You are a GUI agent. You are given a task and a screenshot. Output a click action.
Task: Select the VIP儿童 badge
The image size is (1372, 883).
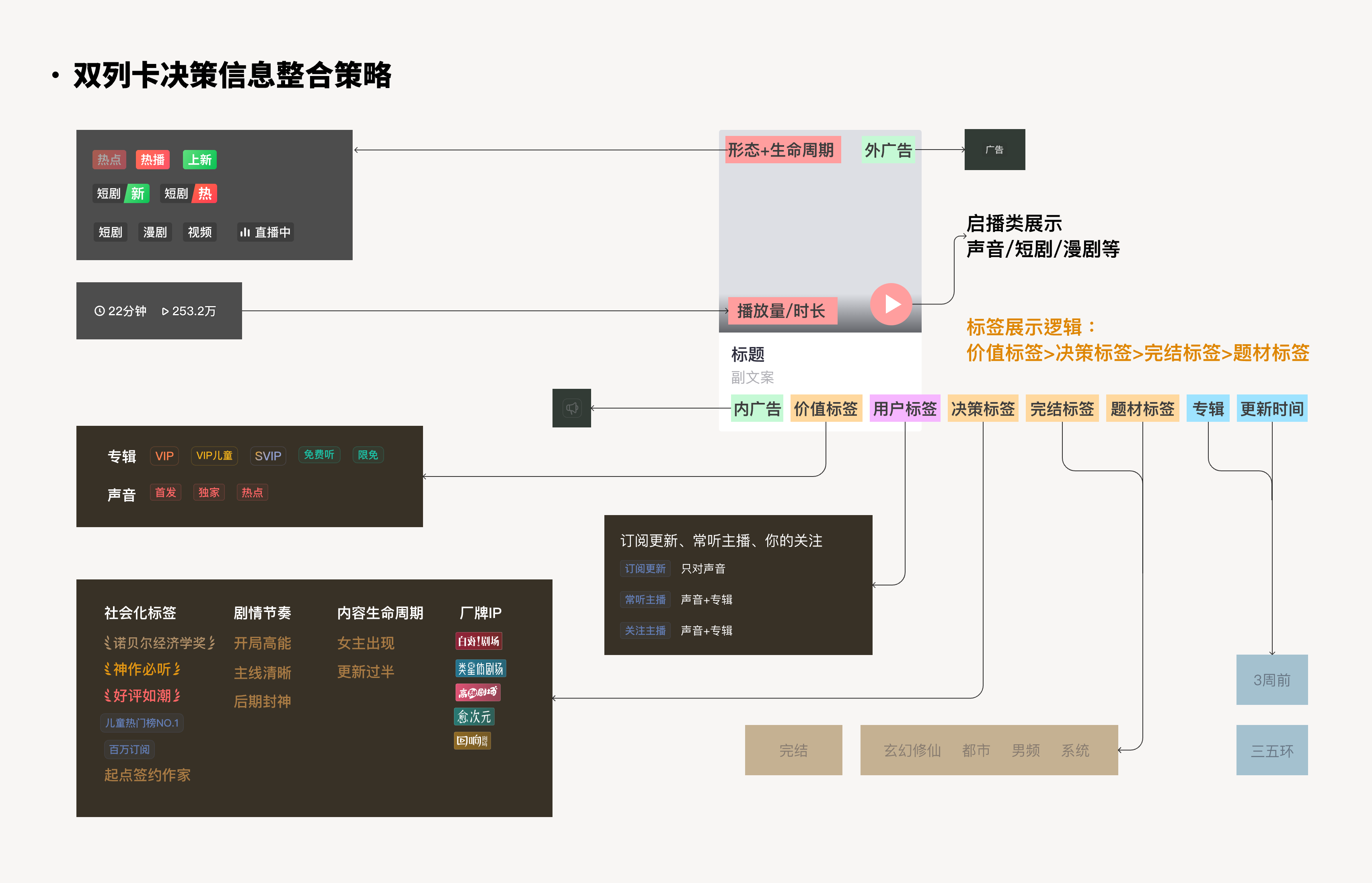(x=214, y=456)
